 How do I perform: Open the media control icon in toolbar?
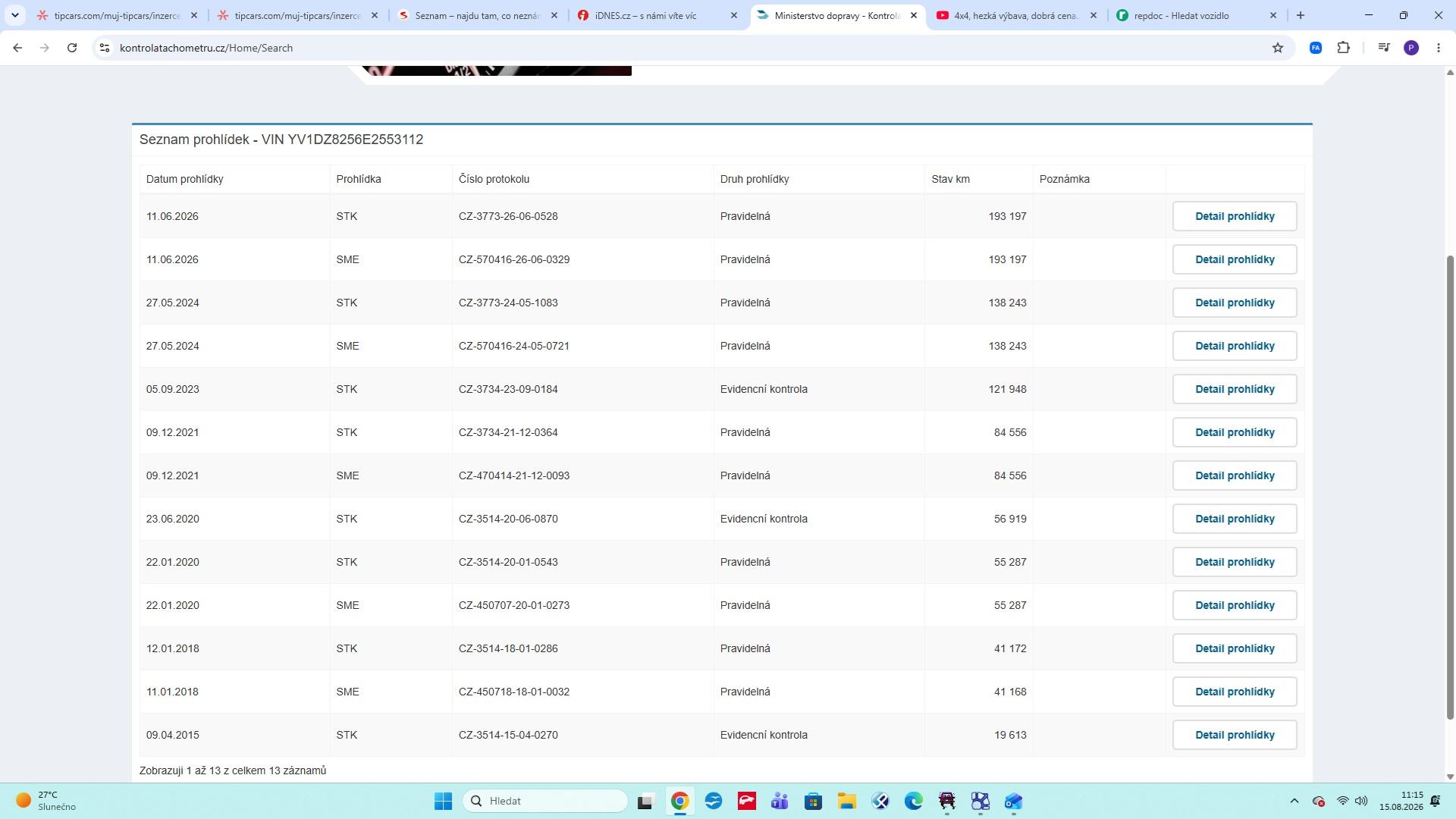(x=1384, y=48)
